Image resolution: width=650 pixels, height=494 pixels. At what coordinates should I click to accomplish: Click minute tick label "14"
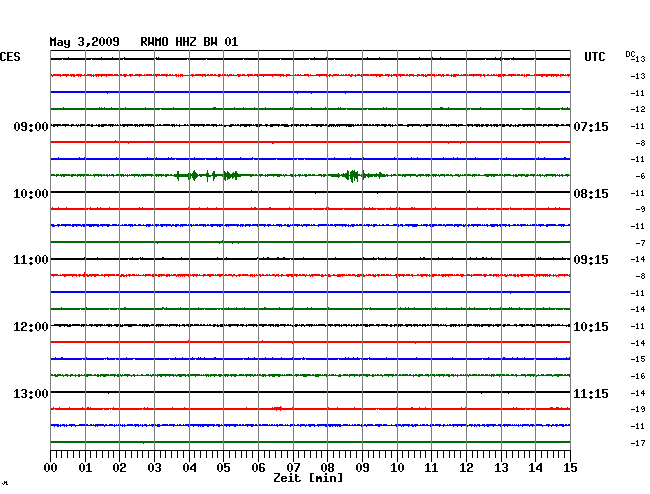pos(535,468)
